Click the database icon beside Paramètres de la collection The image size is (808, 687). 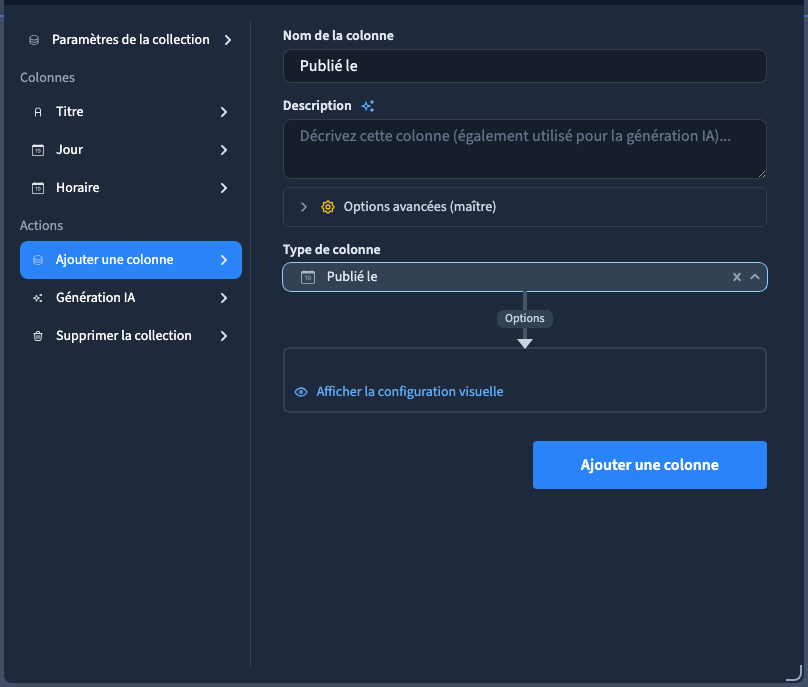pyautogui.click(x=34, y=40)
